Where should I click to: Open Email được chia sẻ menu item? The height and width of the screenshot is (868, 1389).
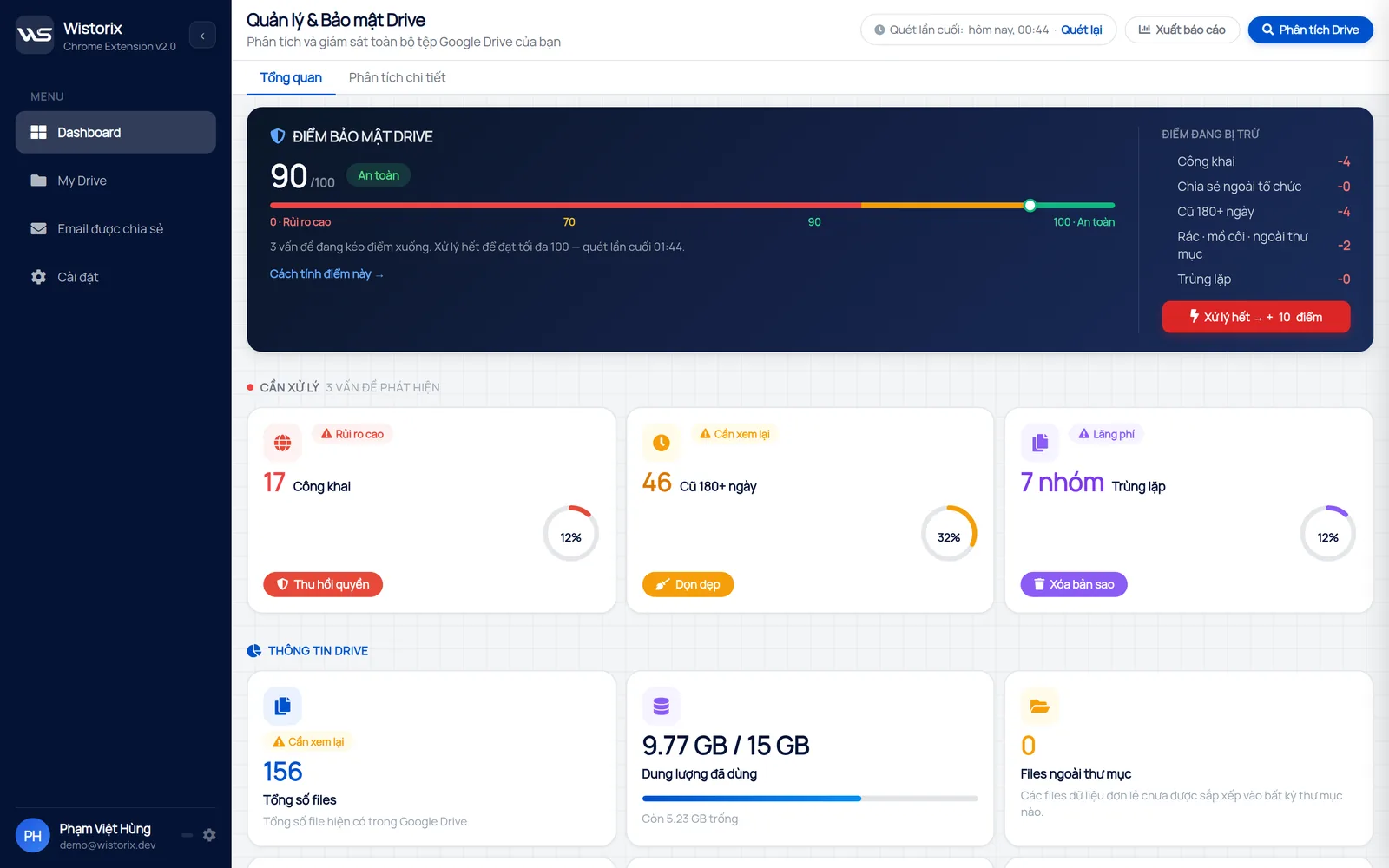tap(115, 229)
